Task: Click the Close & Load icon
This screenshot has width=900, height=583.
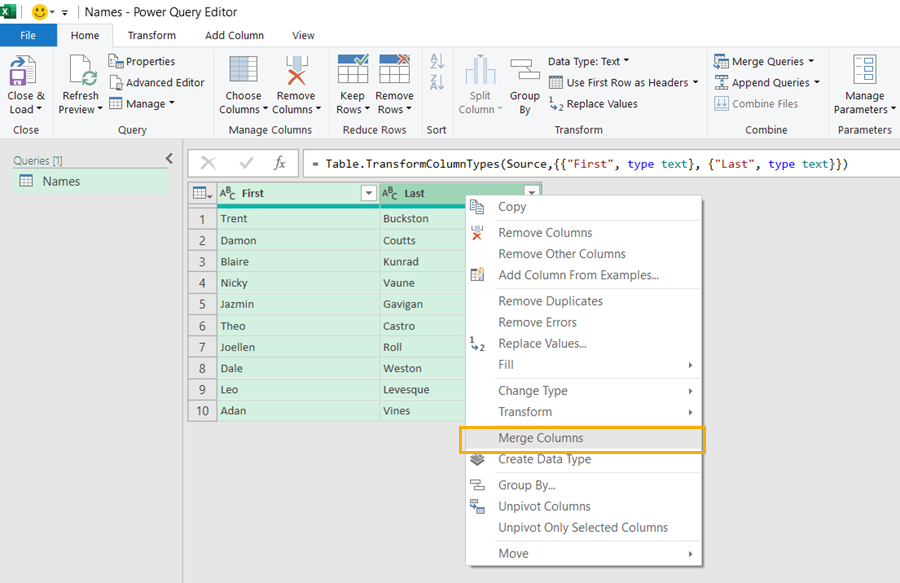Action: coord(23,70)
